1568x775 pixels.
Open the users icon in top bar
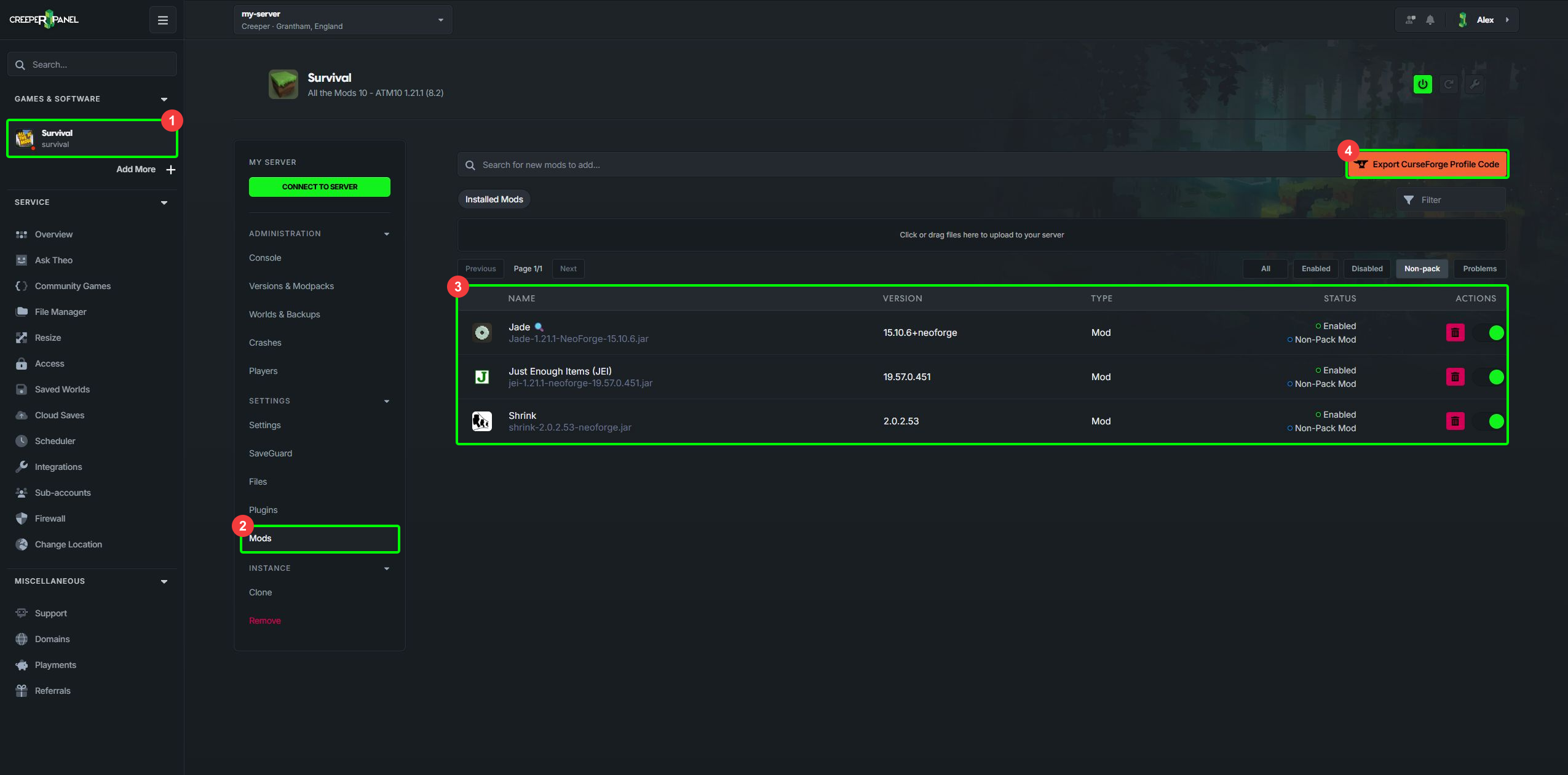[1411, 20]
